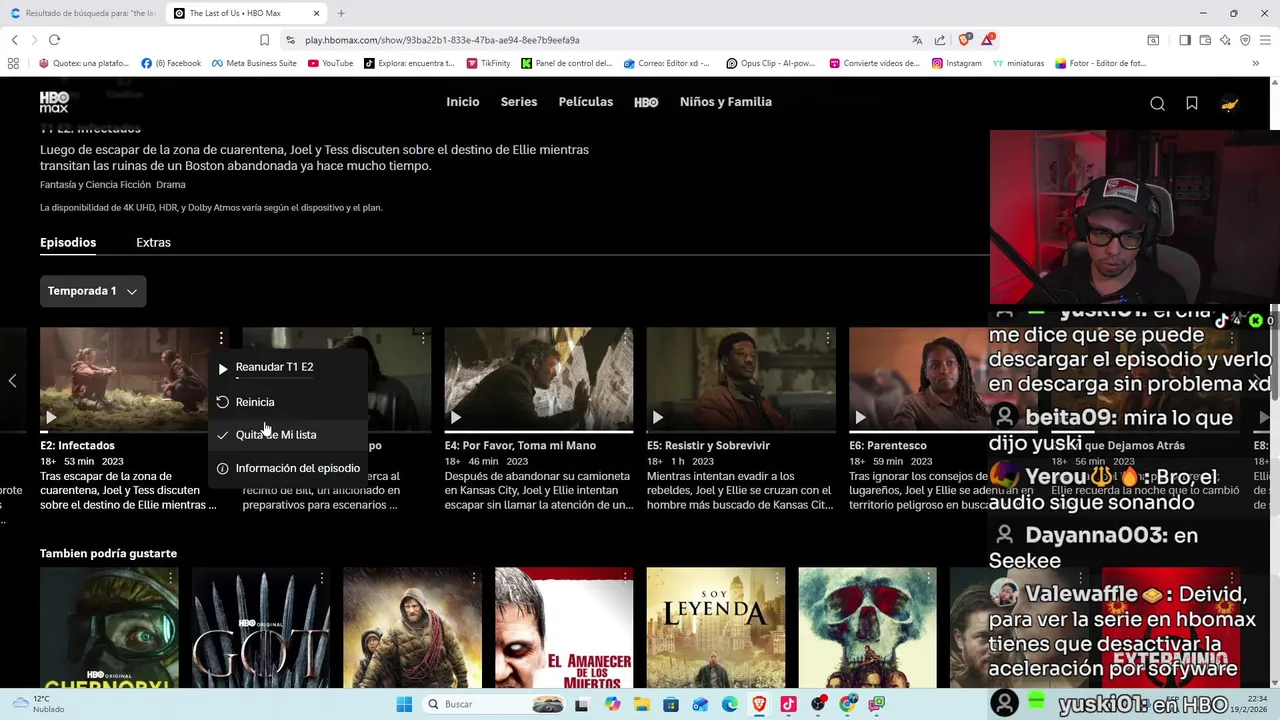Click 'E2: Infectados' episode title text
1280x720 pixels.
(x=77, y=445)
